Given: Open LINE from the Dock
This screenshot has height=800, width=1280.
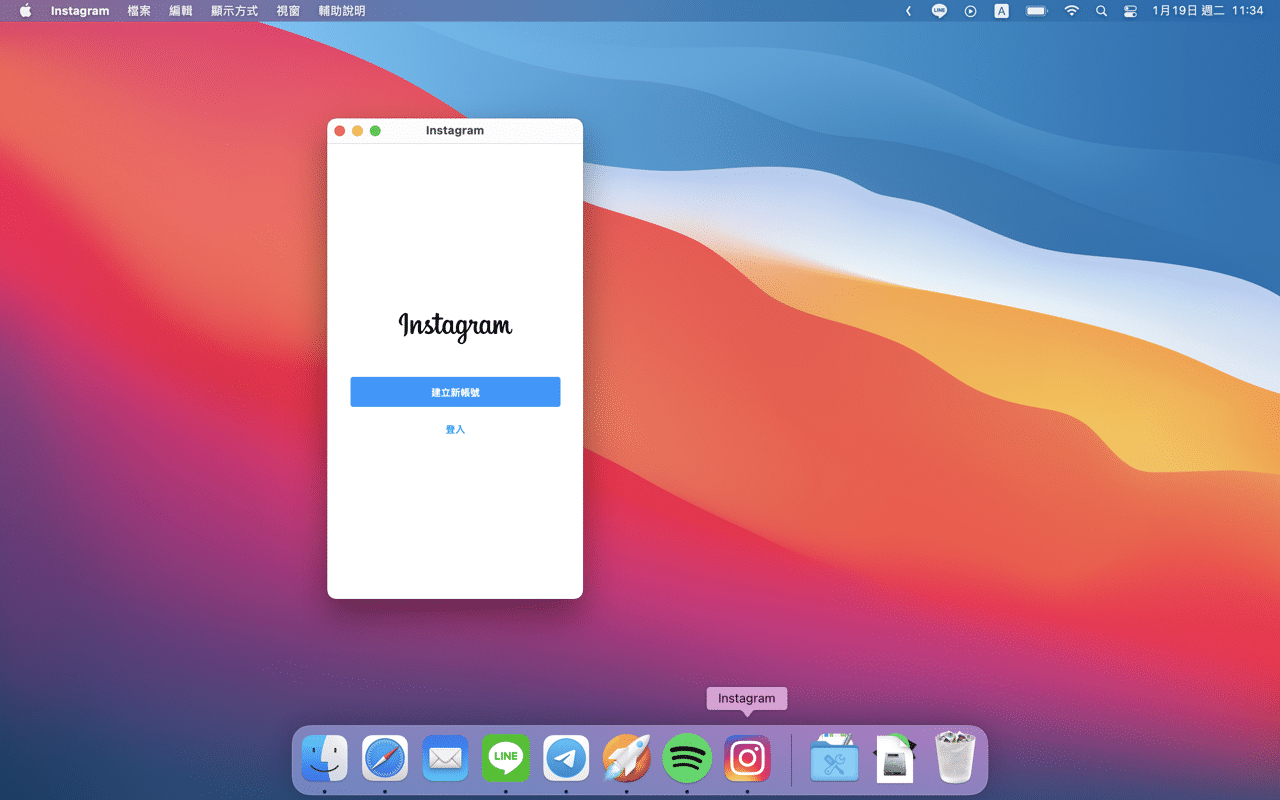Looking at the screenshot, I should (x=506, y=759).
